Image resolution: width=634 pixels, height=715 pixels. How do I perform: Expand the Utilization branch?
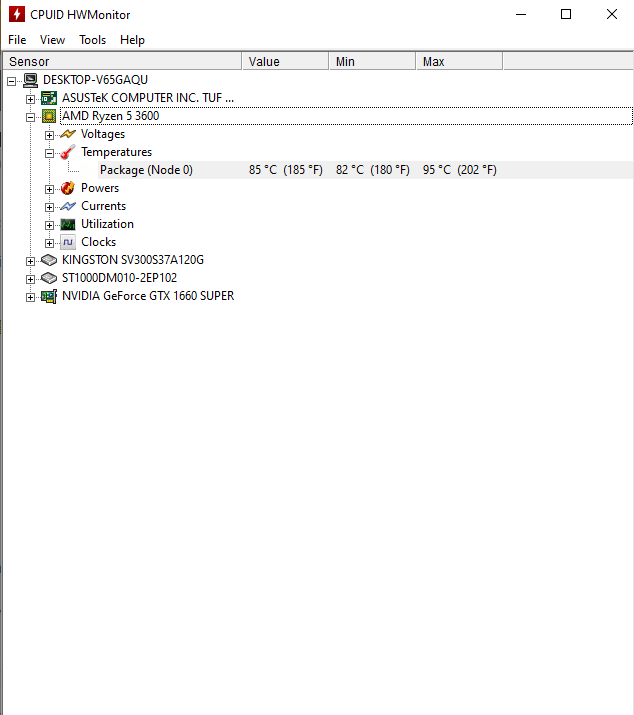(x=49, y=225)
